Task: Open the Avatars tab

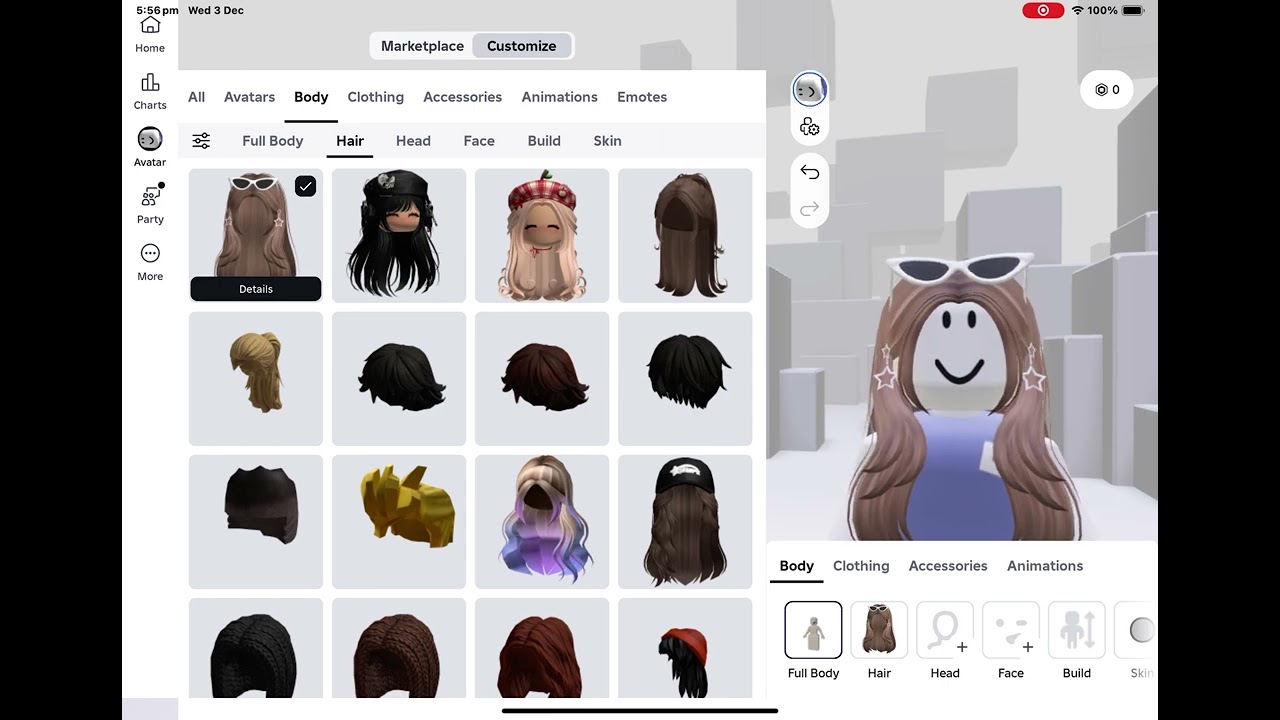Action: (249, 97)
